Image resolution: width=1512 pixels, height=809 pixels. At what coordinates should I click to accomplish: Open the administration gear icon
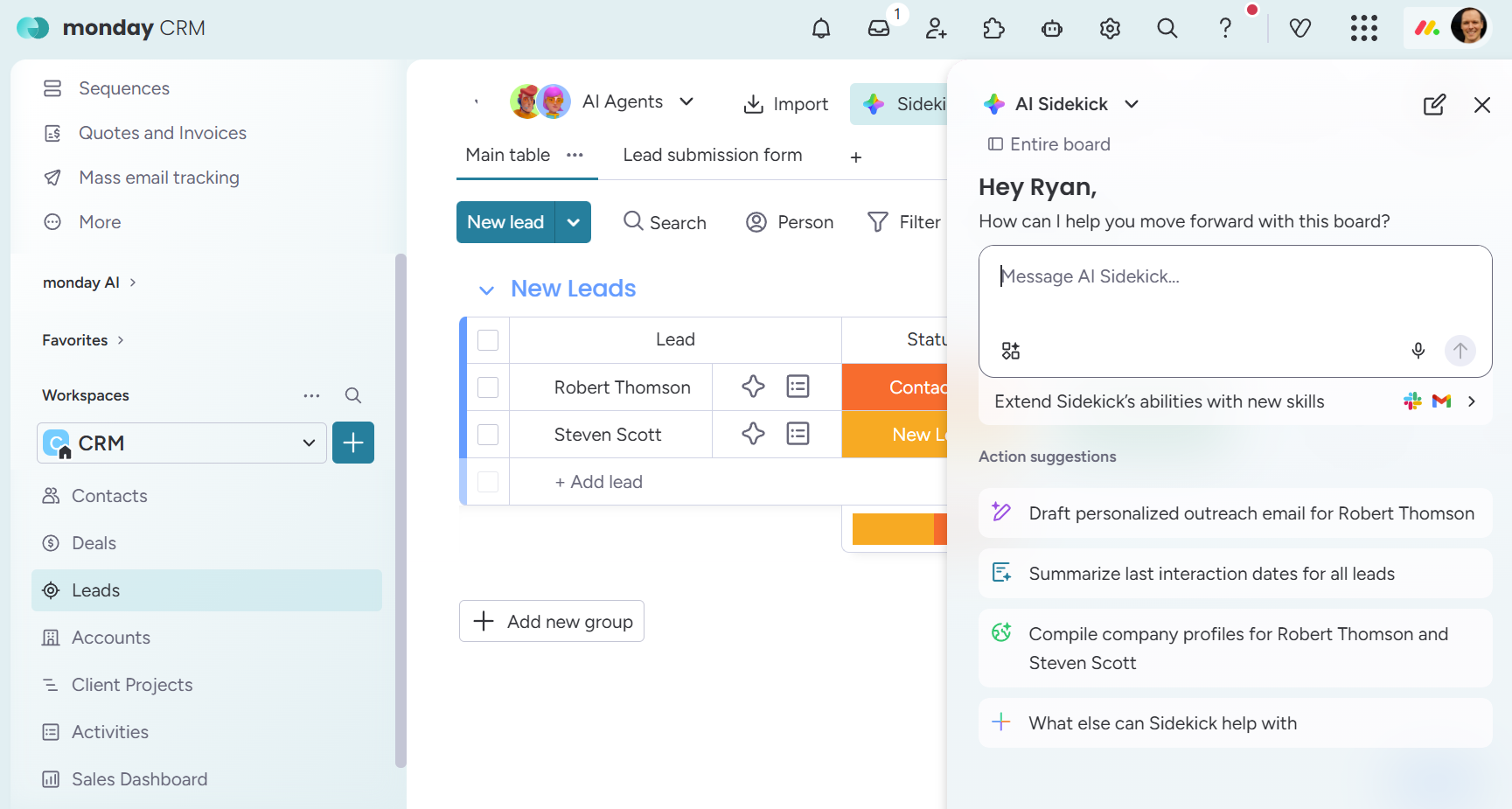click(x=1110, y=29)
